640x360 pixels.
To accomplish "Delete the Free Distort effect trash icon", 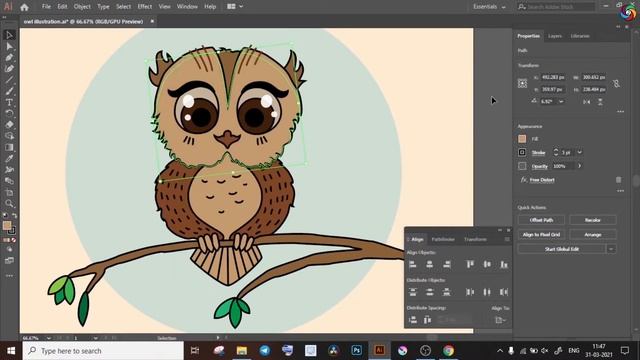I will pos(618,180).
